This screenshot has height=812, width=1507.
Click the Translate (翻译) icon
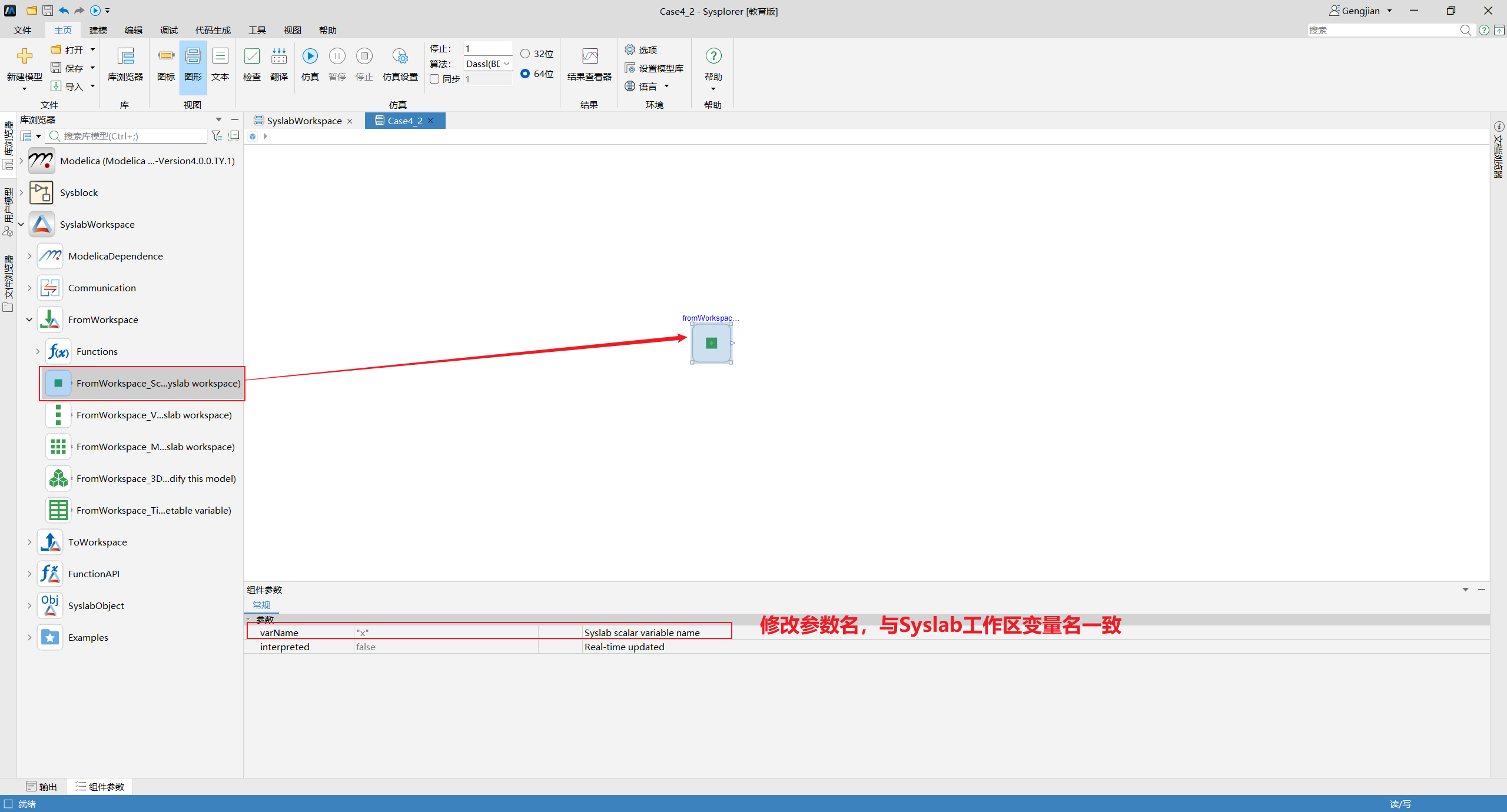[279, 56]
